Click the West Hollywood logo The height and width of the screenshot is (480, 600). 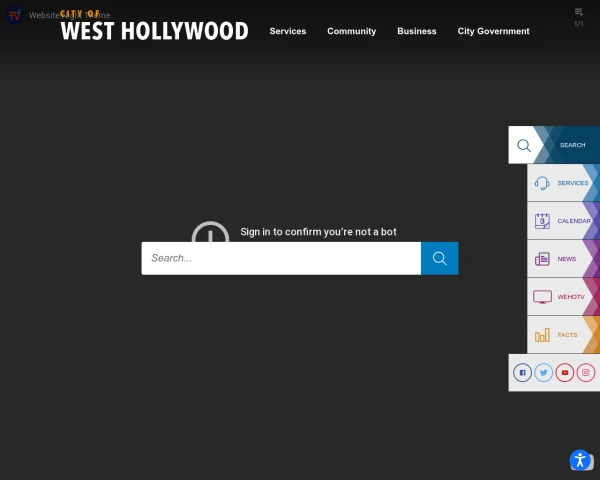pos(155,26)
